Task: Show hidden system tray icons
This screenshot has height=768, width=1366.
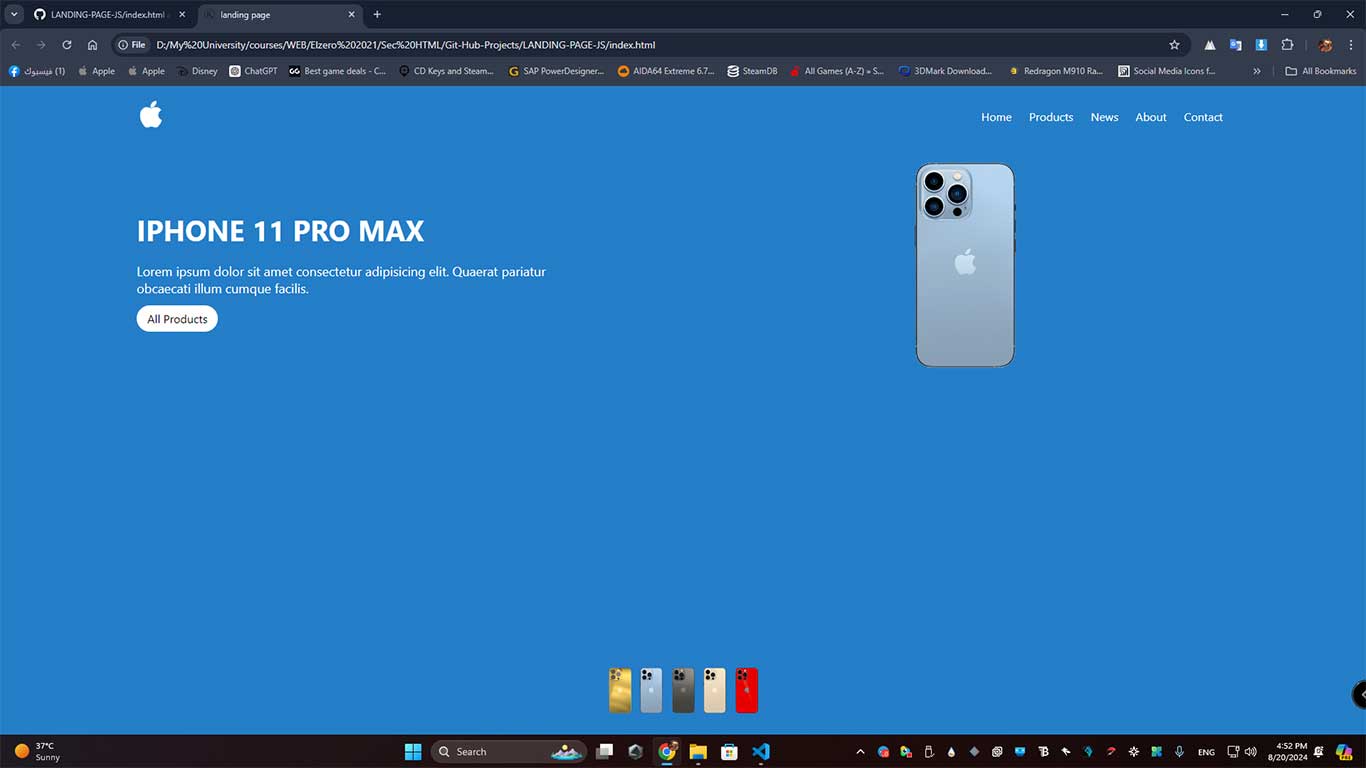Action: 860,752
